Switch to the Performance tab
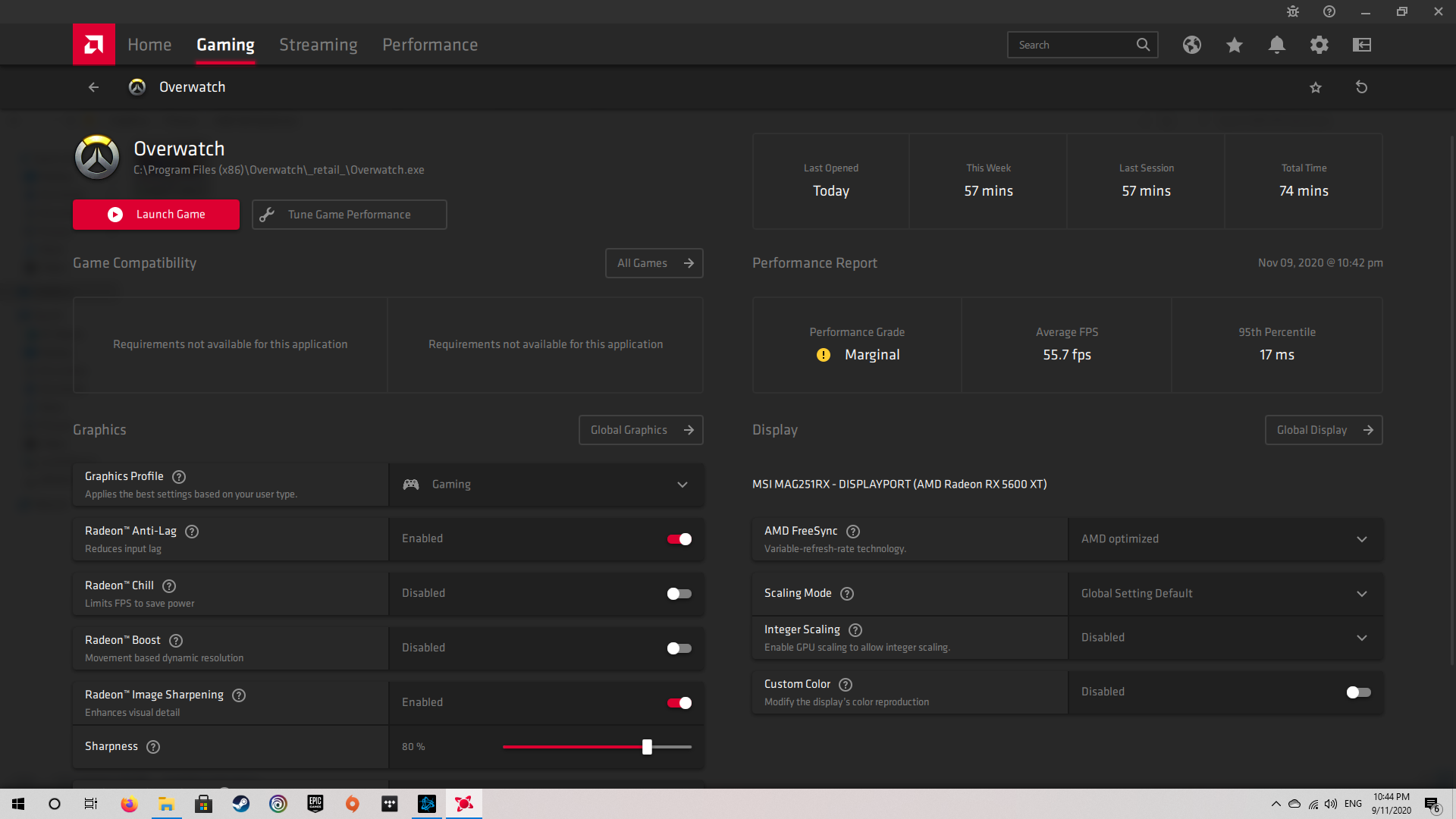 pyautogui.click(x=429, y=45)
